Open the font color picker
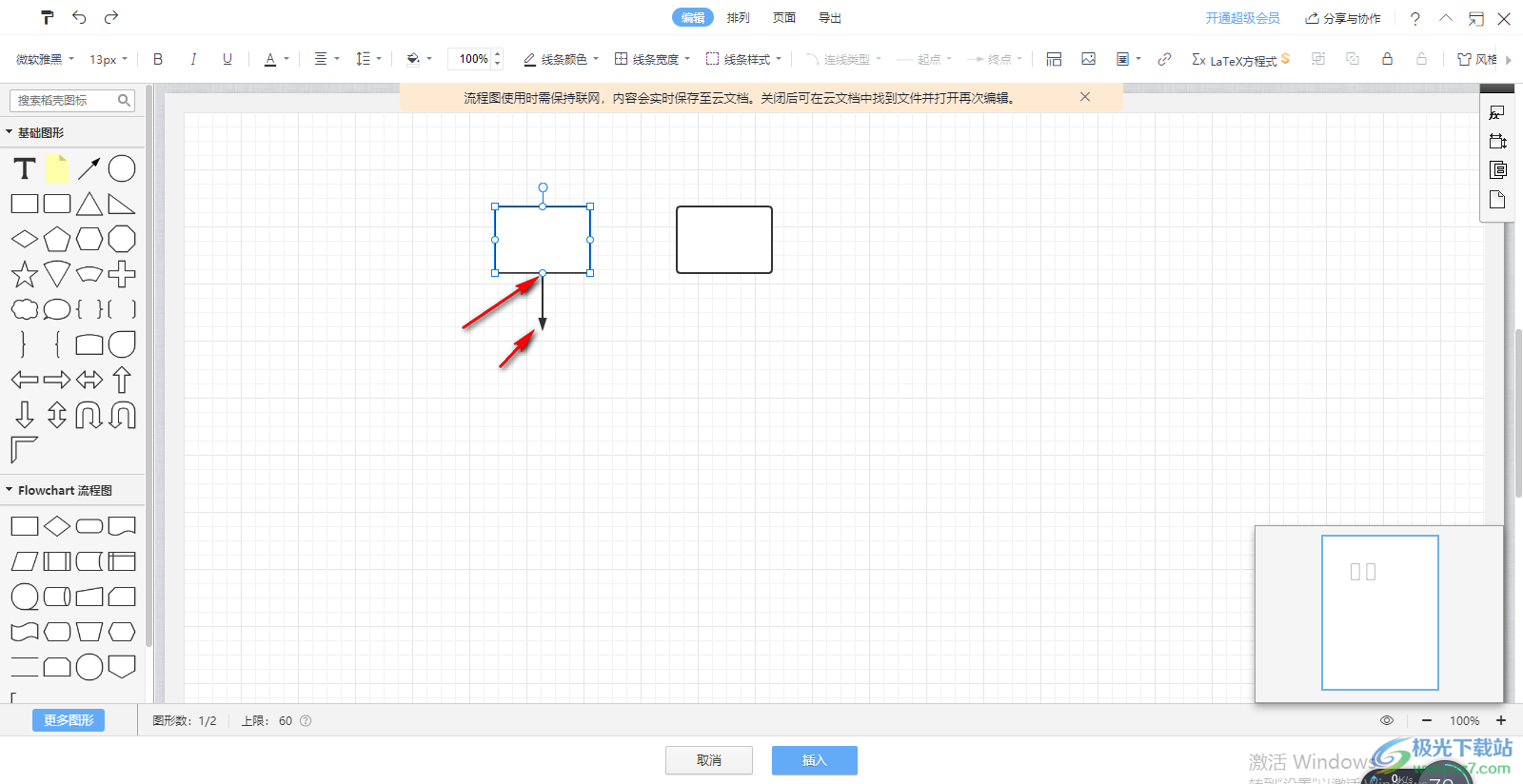 tap(276, 59)
